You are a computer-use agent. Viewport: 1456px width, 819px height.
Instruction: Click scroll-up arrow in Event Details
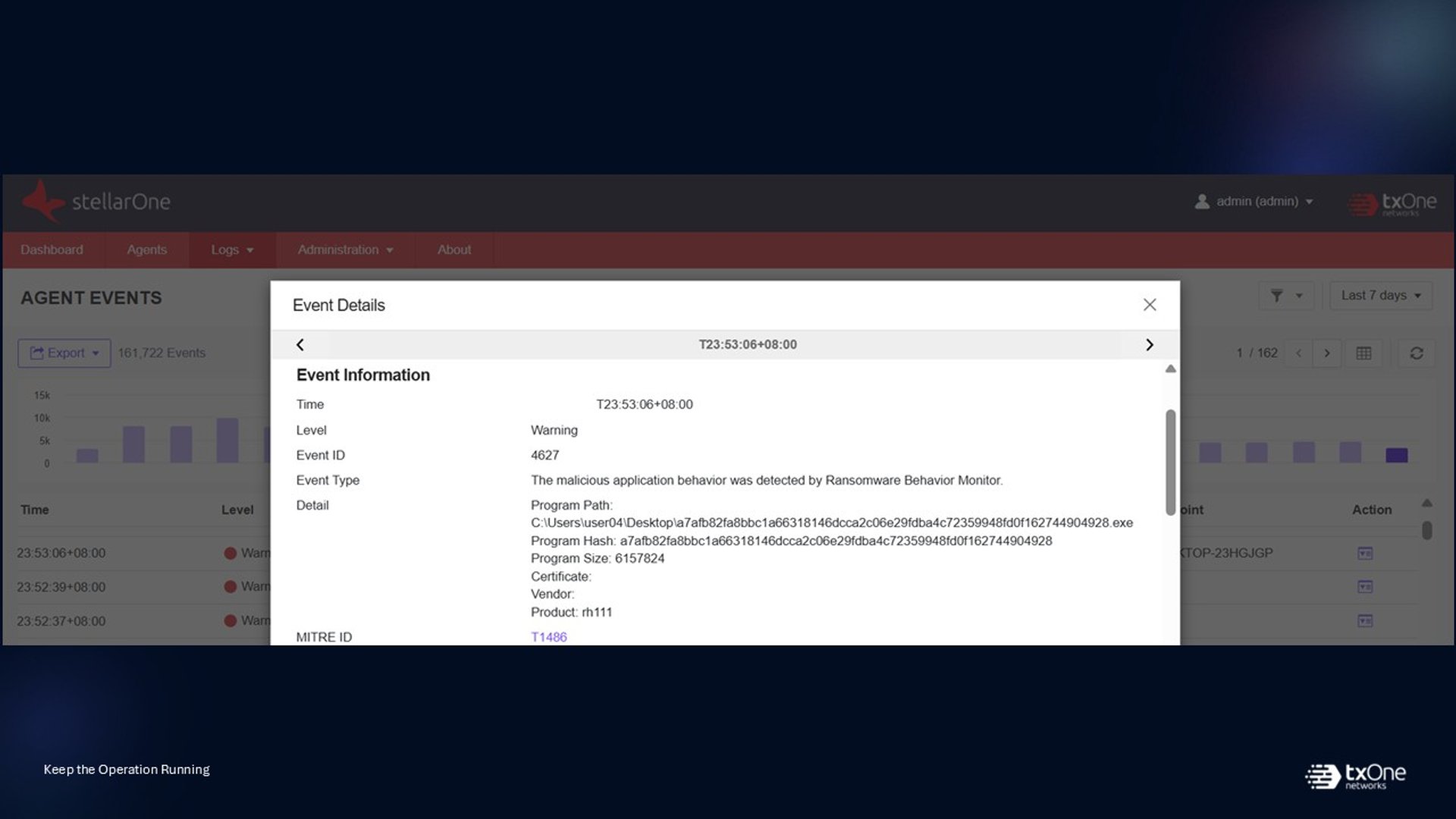point(1170,369)
